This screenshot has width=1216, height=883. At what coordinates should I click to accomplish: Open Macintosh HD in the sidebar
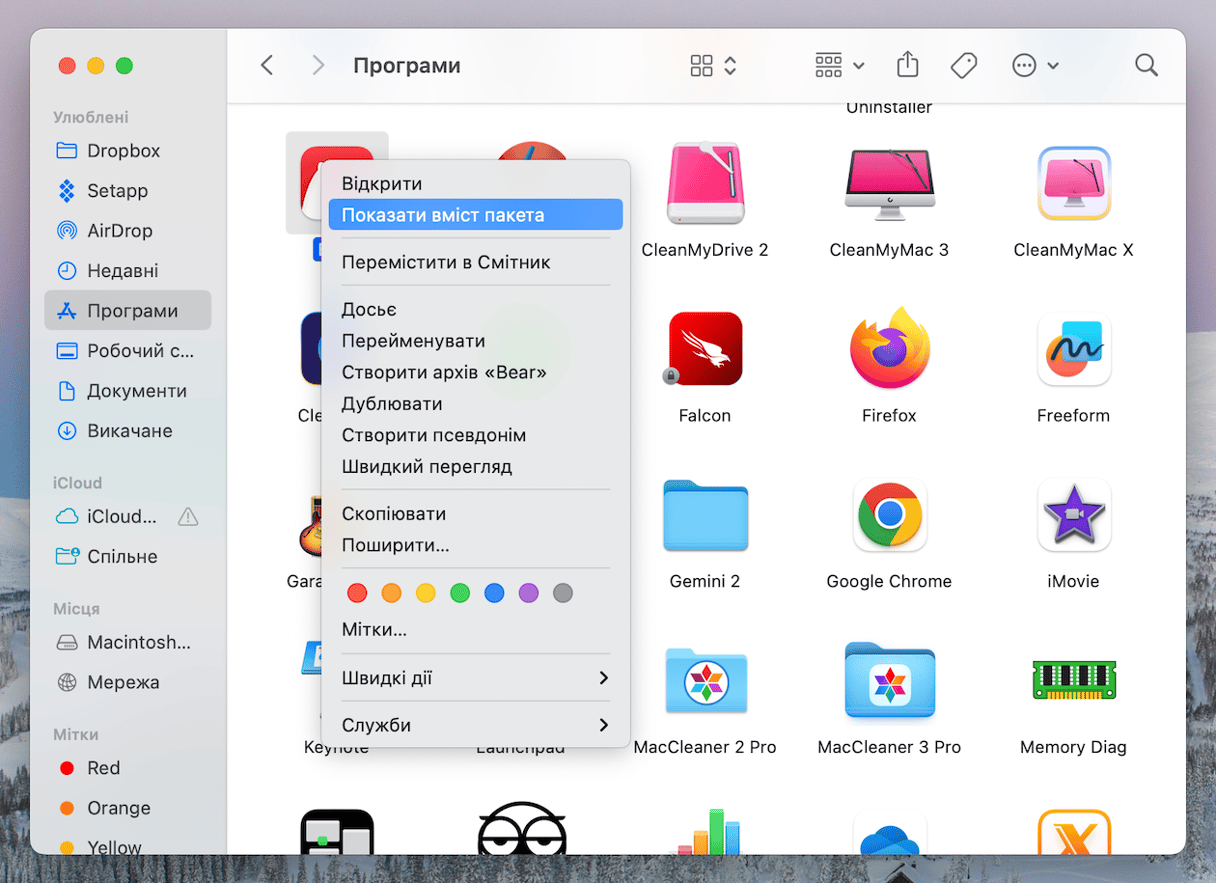pos(128,643)
